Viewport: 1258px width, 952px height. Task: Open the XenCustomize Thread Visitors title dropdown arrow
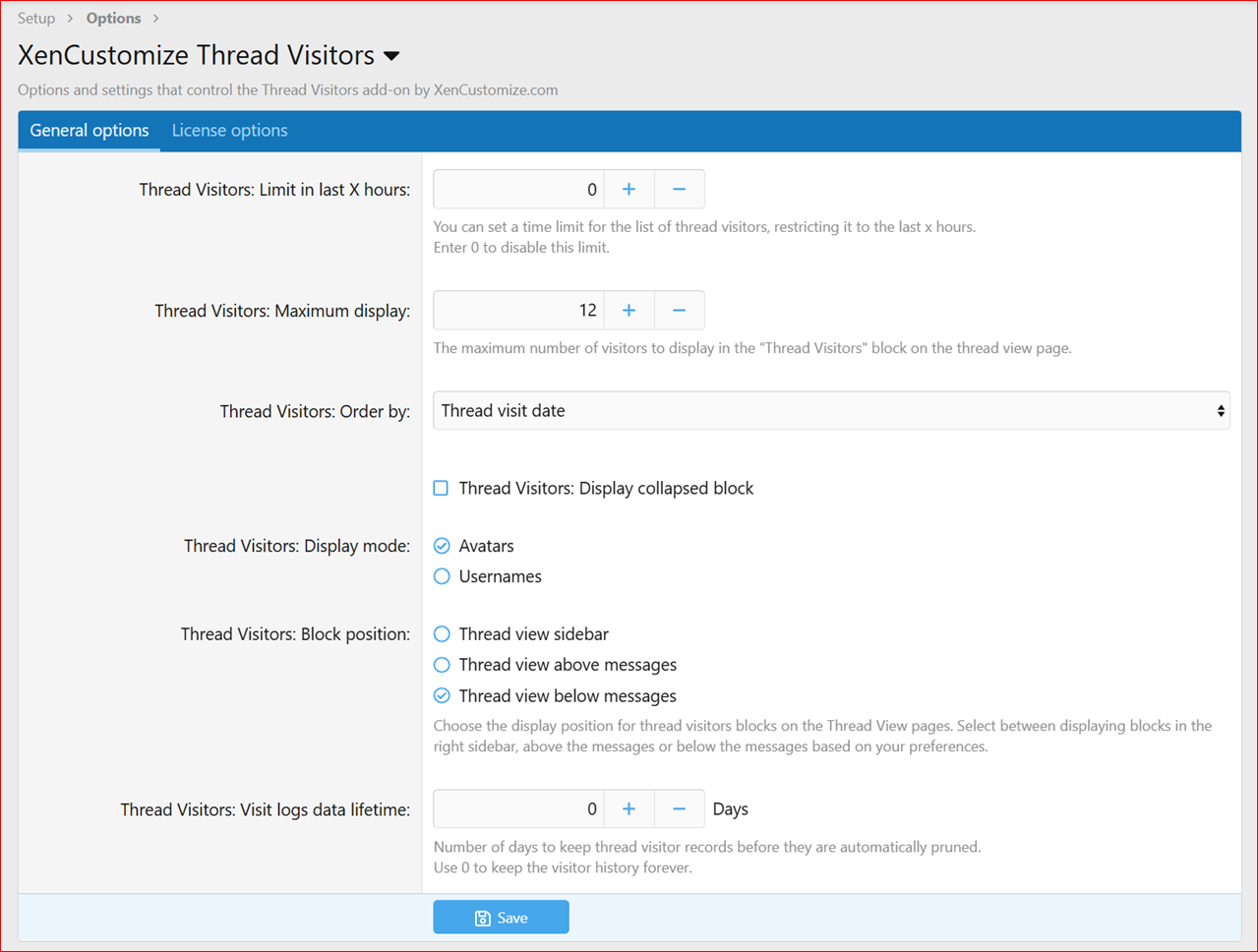click(391, 56)
